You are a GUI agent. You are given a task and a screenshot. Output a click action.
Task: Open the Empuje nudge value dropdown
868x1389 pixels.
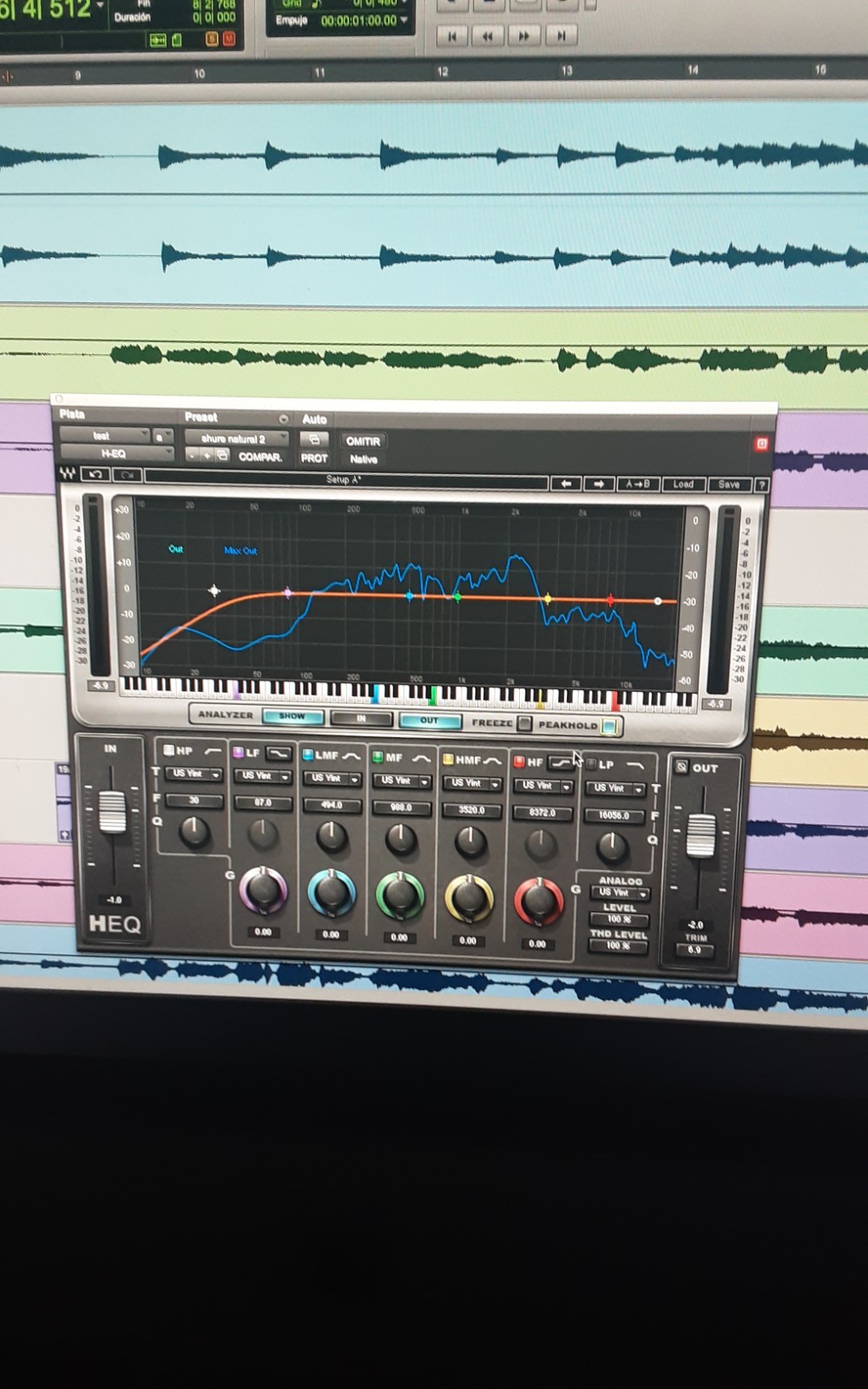pos(404,20)
